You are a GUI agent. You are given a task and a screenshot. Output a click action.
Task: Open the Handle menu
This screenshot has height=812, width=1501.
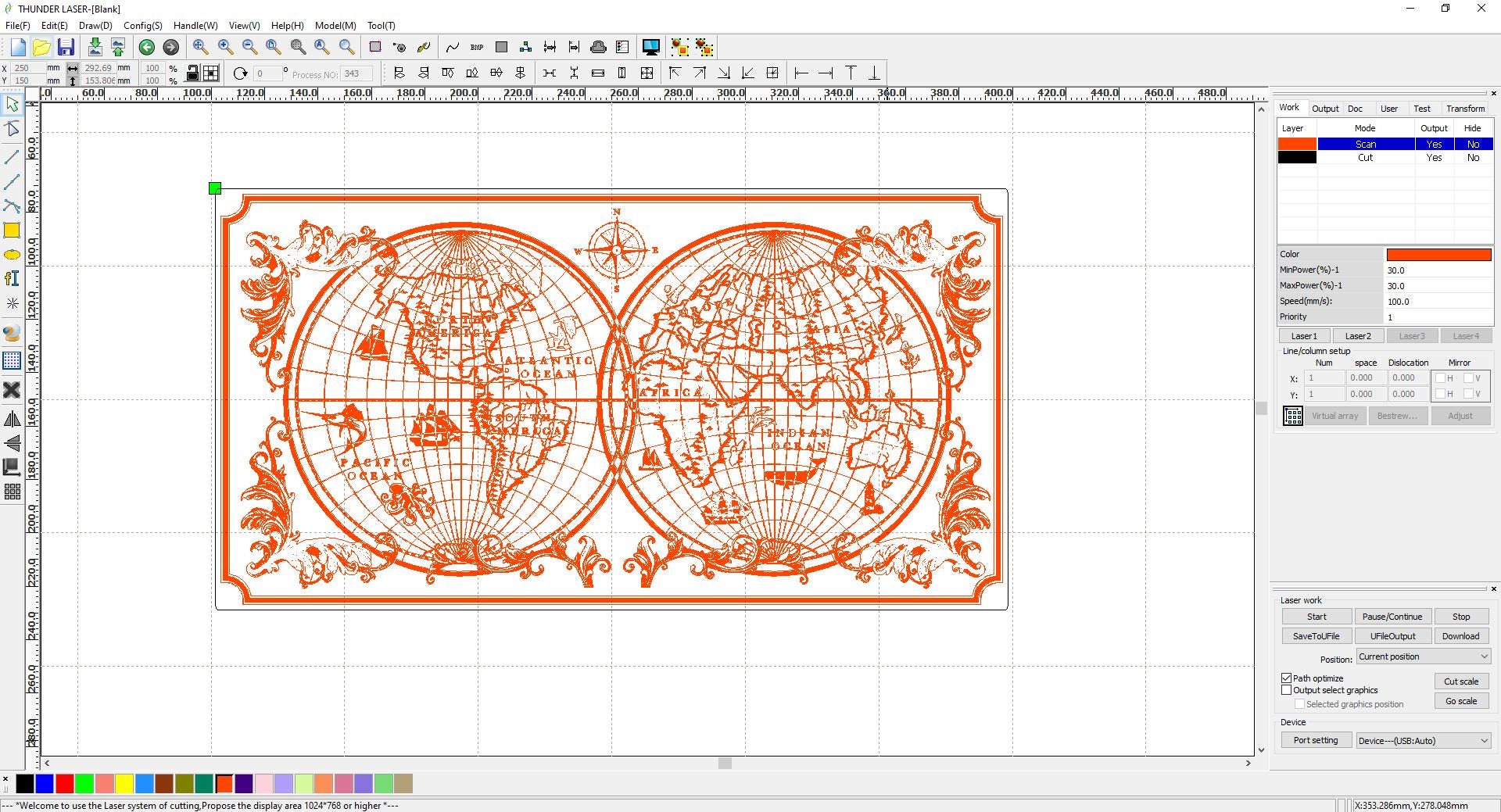(195, 26)
